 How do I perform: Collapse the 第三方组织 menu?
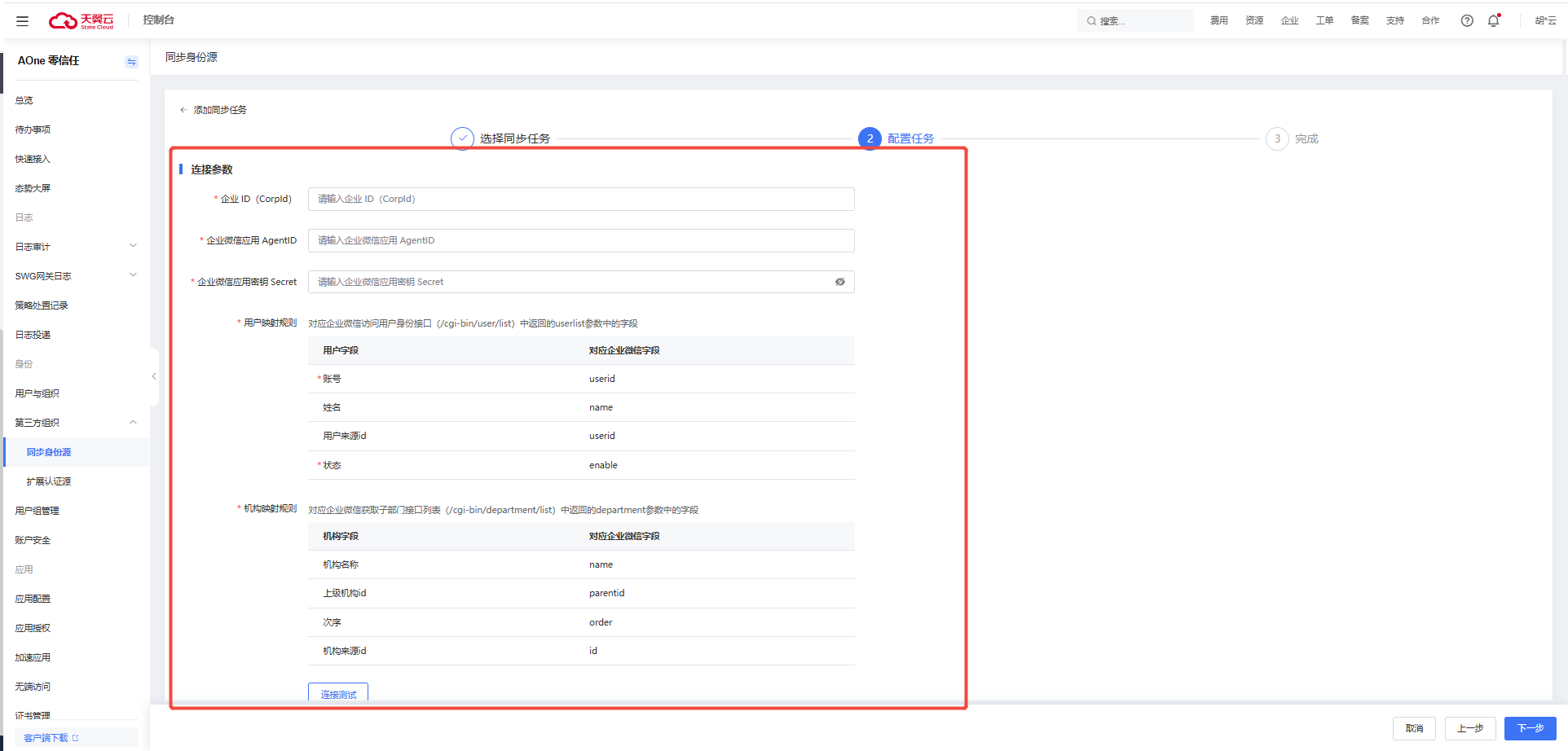click(133, 422)
